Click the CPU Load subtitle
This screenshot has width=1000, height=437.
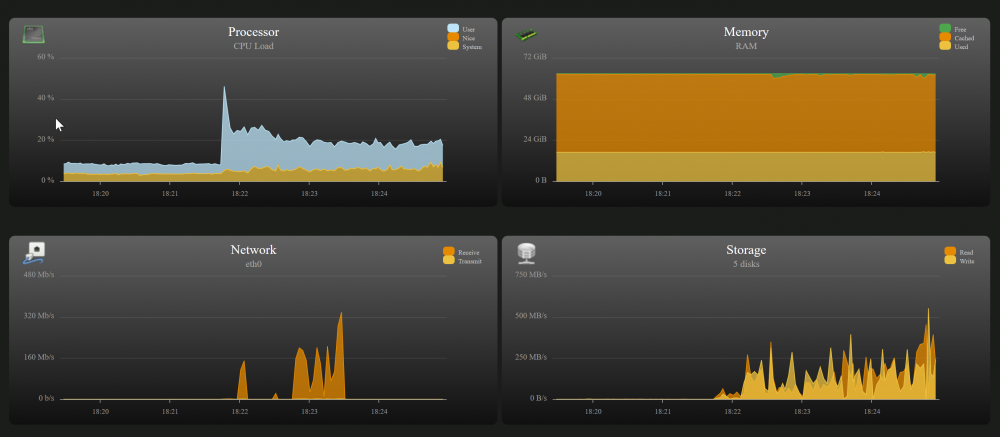coord(253,46)
